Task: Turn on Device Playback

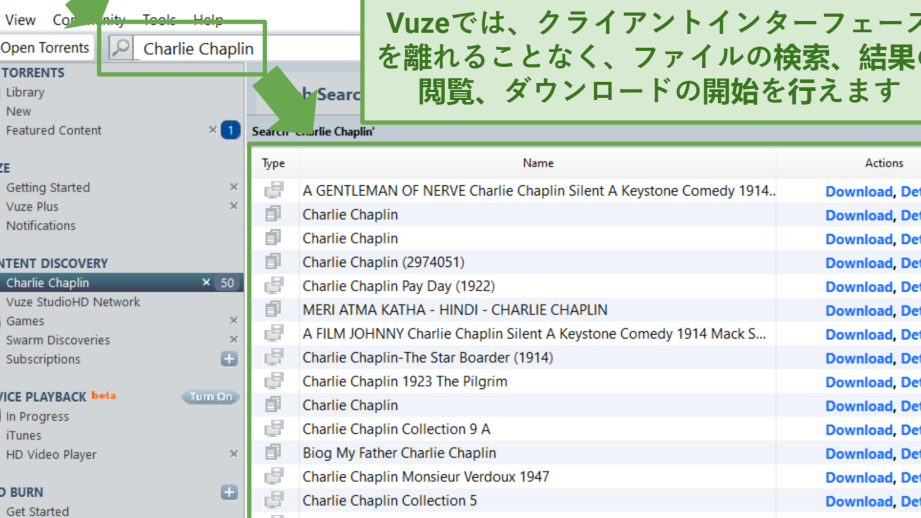Action: [x=210, y=397]
